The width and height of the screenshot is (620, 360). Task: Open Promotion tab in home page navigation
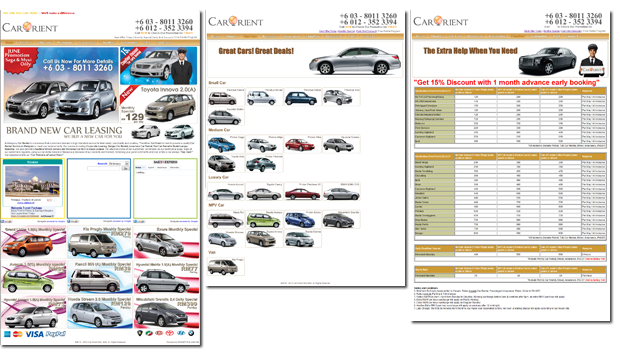click(x=64, y=42)
